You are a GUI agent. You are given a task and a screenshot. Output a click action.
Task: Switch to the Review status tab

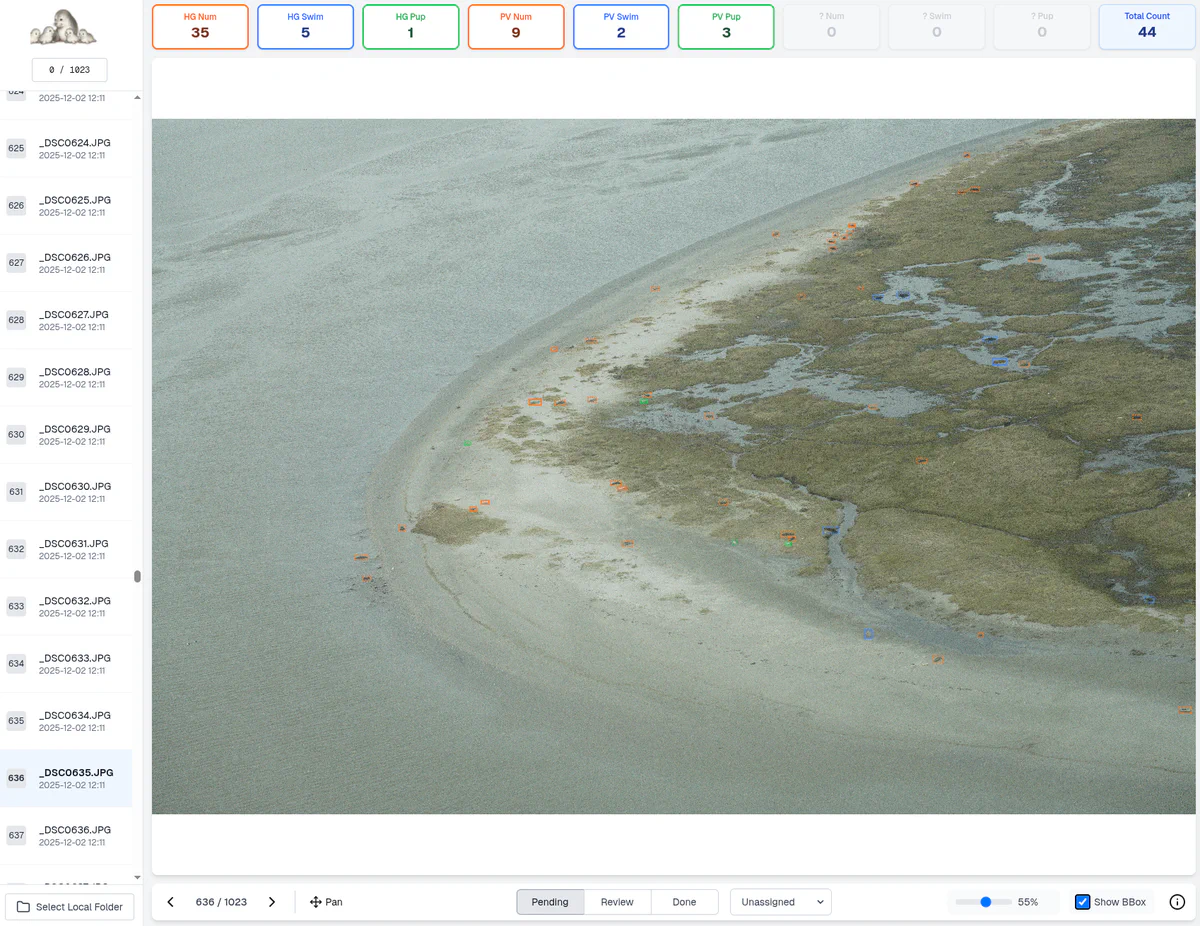(x=617, y=901)
